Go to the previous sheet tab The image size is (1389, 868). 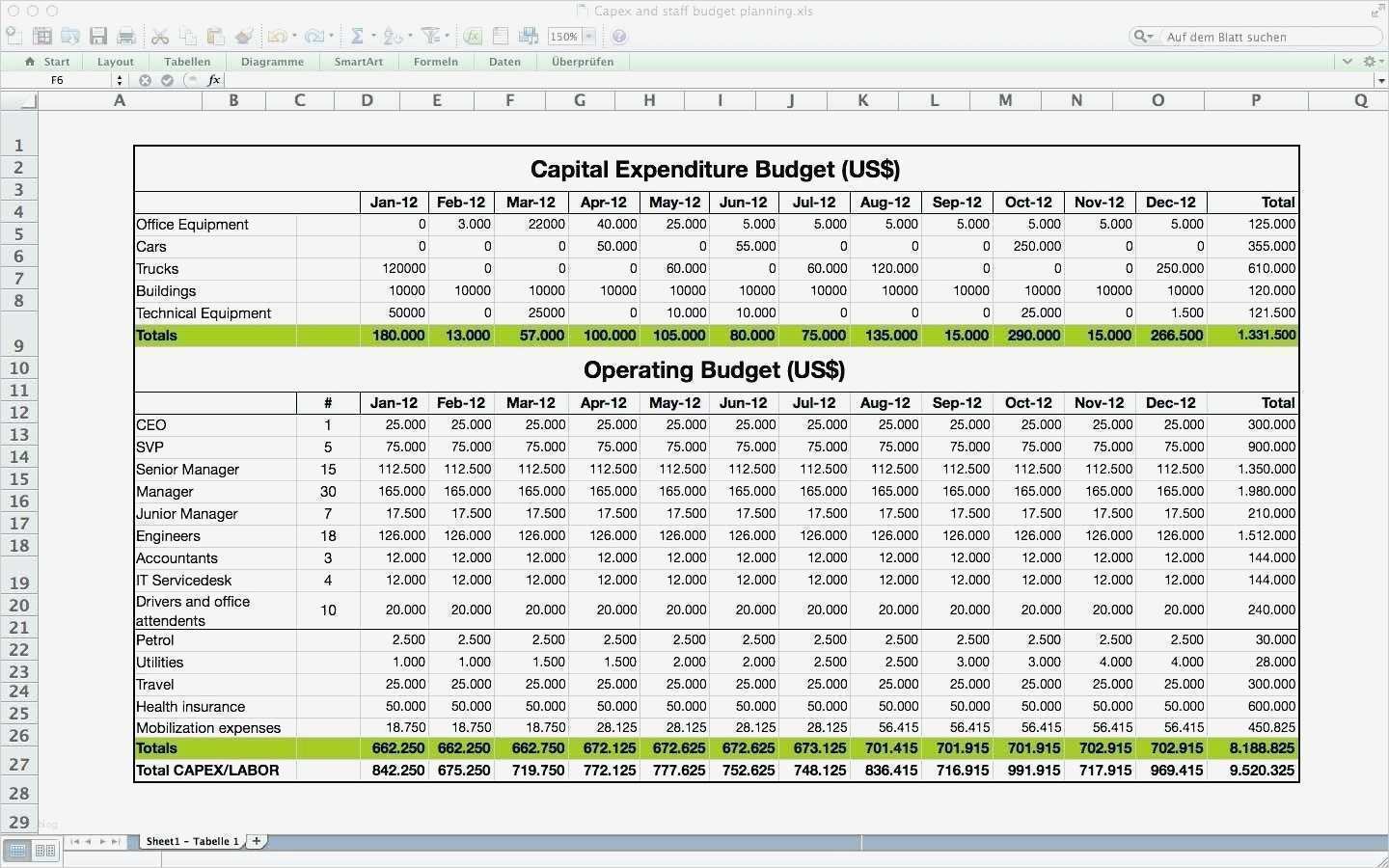[x=89, y=842]
